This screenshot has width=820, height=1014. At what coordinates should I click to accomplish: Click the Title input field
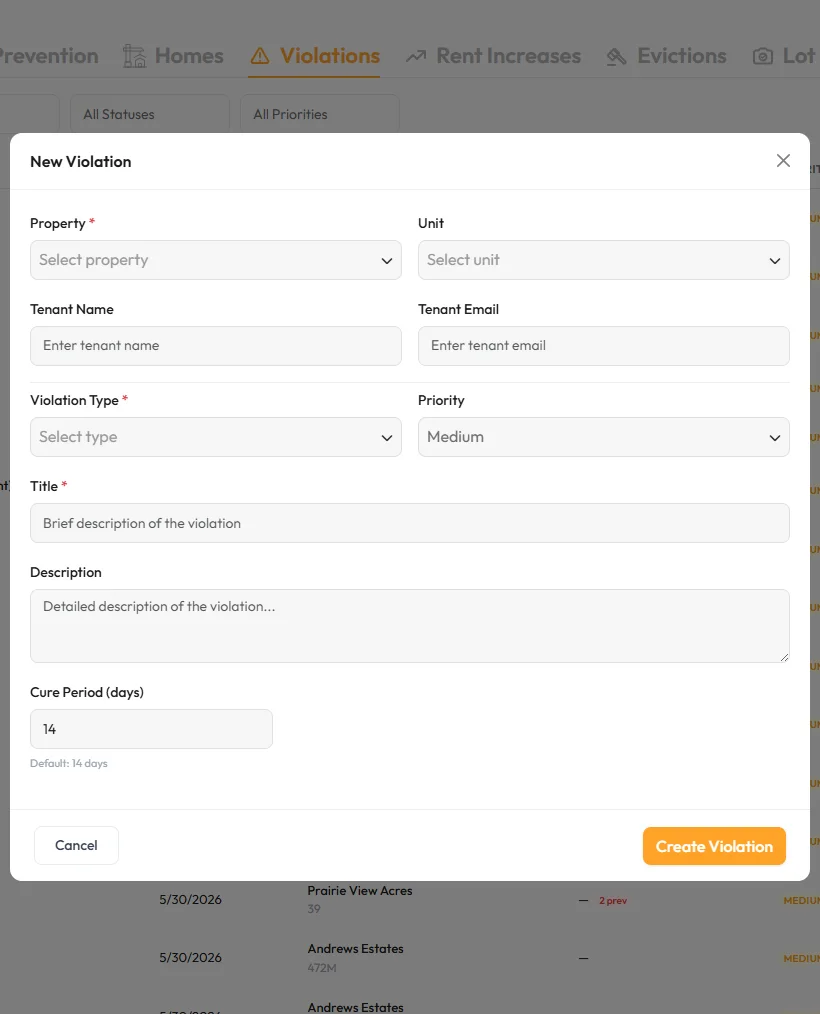[409, 523]
